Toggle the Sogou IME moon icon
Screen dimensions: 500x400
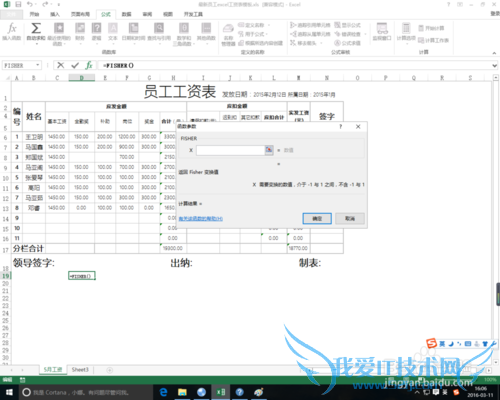(x=451, y=344)
